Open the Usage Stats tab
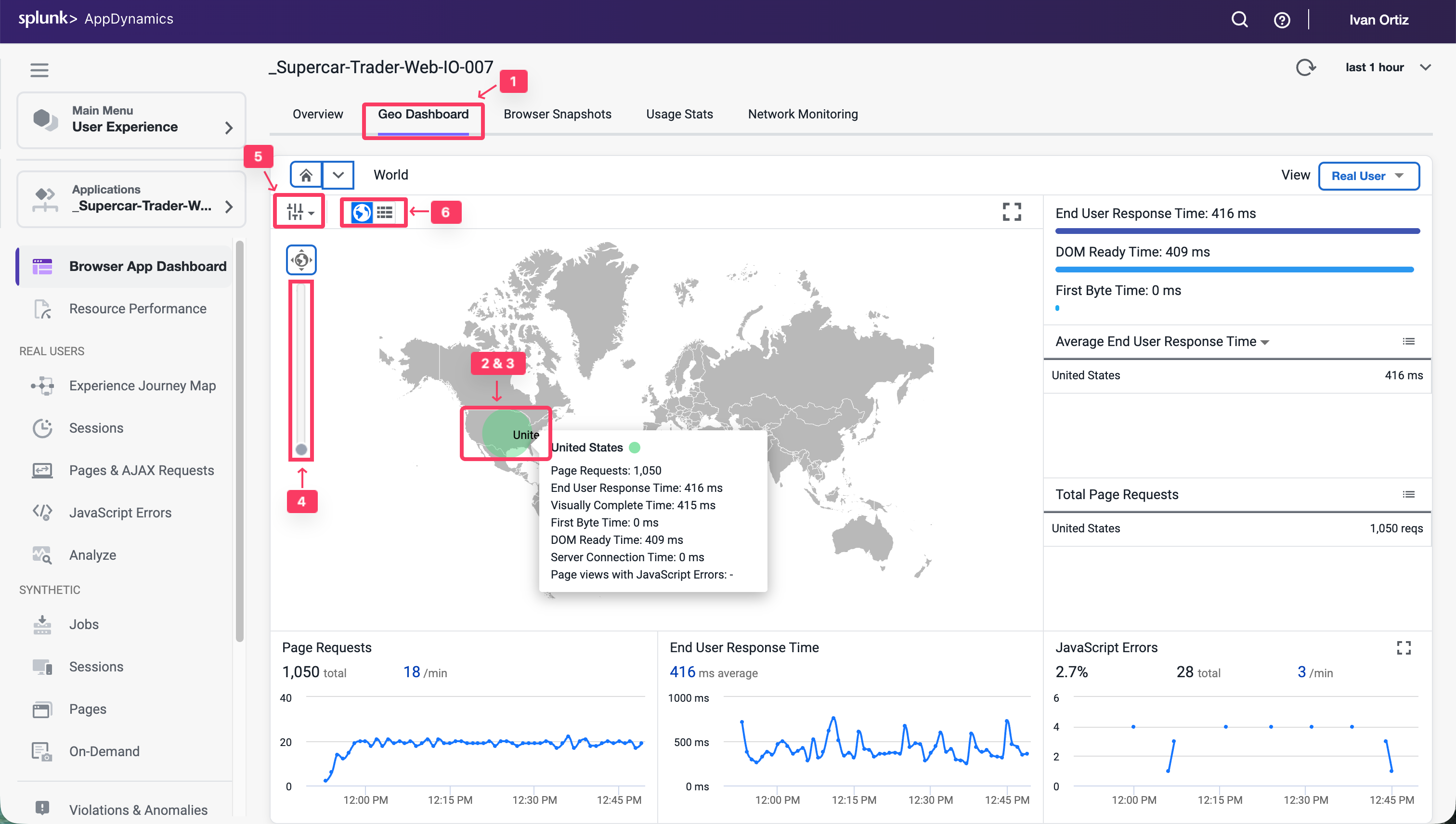The width and height of the screenshot is (1456, 824). click(x=679, y=115)
